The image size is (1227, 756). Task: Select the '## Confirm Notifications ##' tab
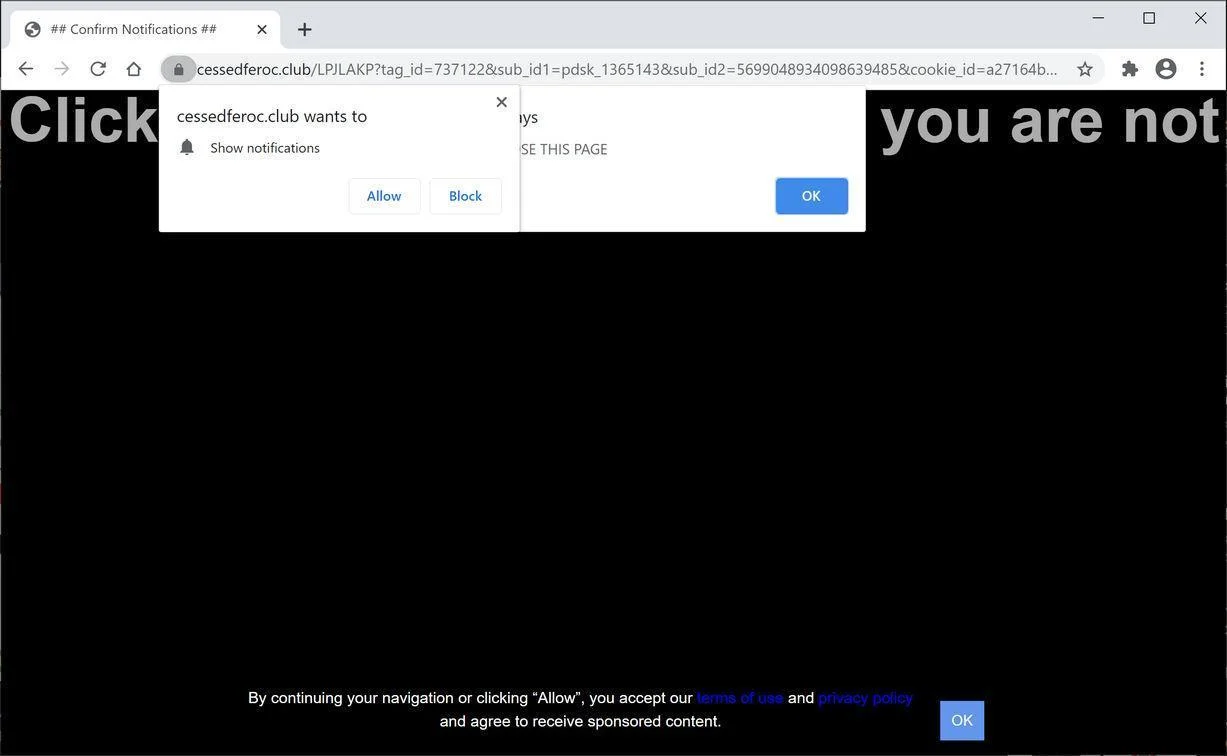[146, 30]
